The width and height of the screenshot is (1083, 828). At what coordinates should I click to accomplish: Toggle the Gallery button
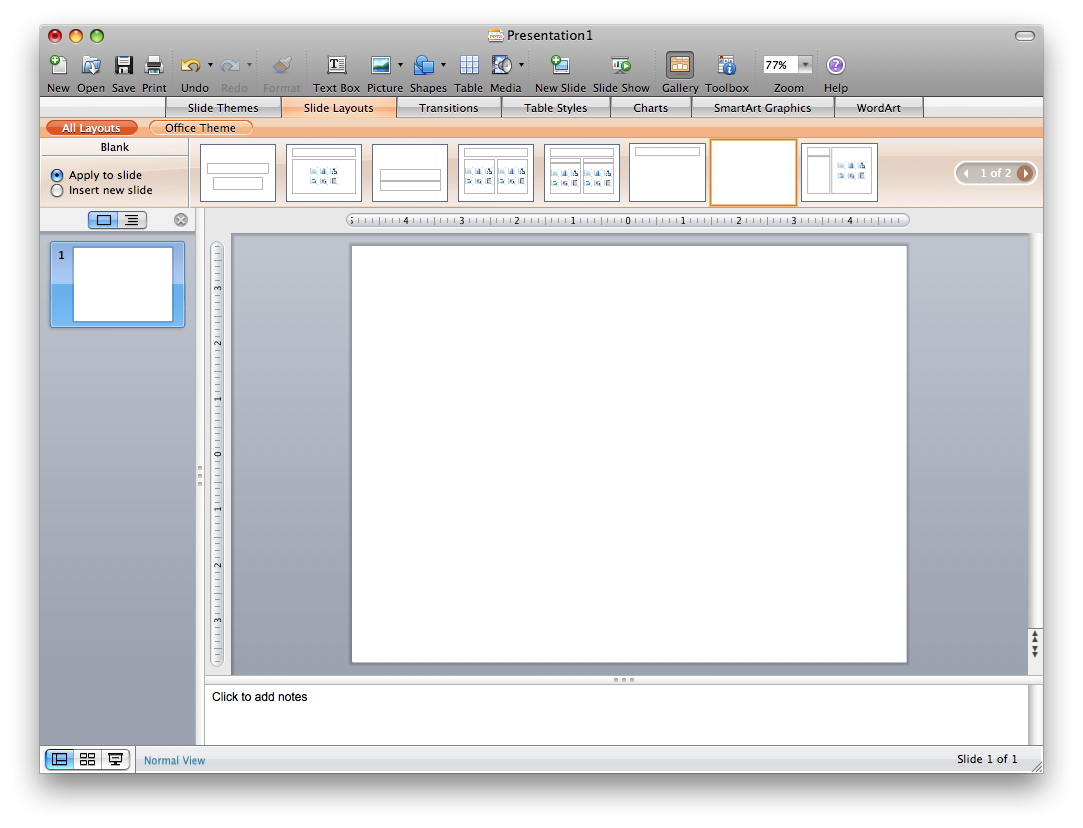click(680, 66)
